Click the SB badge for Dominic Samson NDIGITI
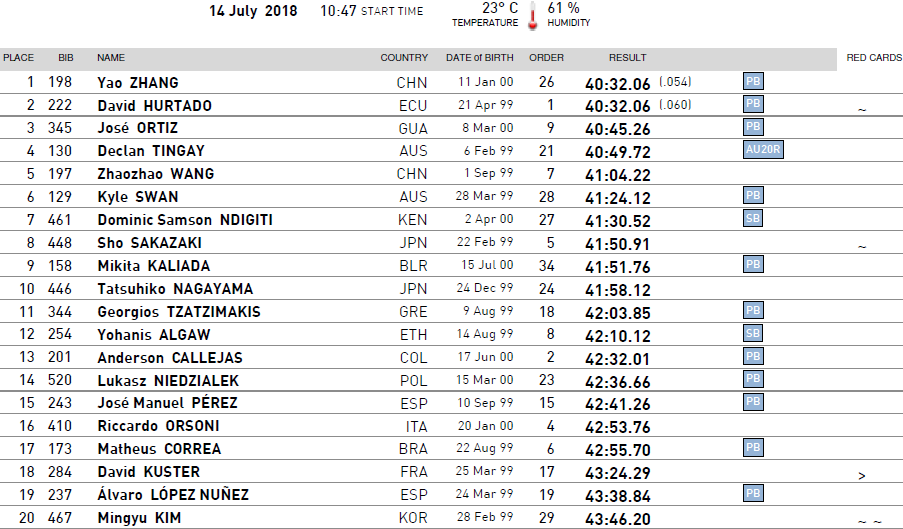This screenshot has width=903, height=529. [x=753, y=218]
